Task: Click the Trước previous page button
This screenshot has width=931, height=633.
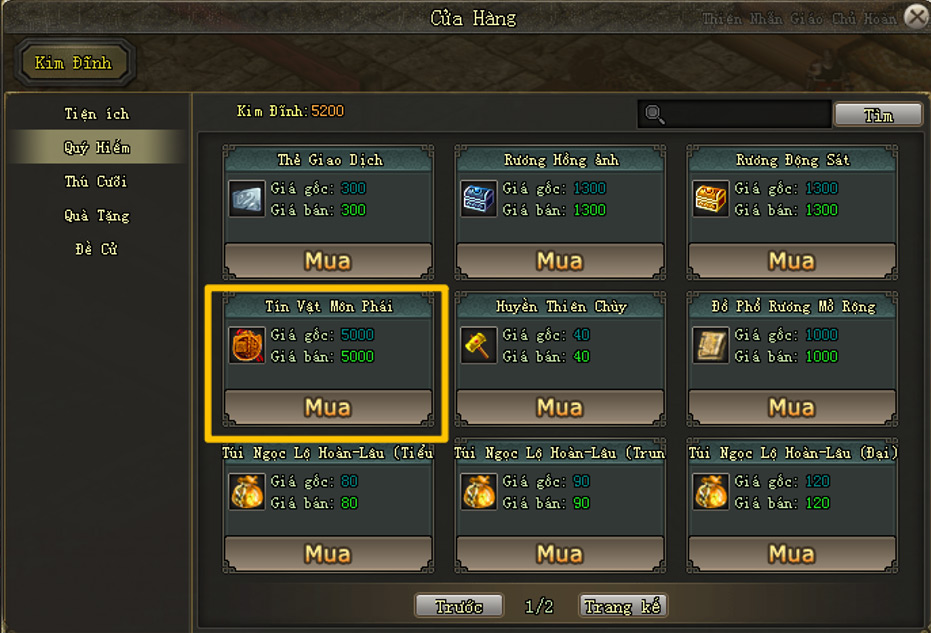Action: click(459, 606)
